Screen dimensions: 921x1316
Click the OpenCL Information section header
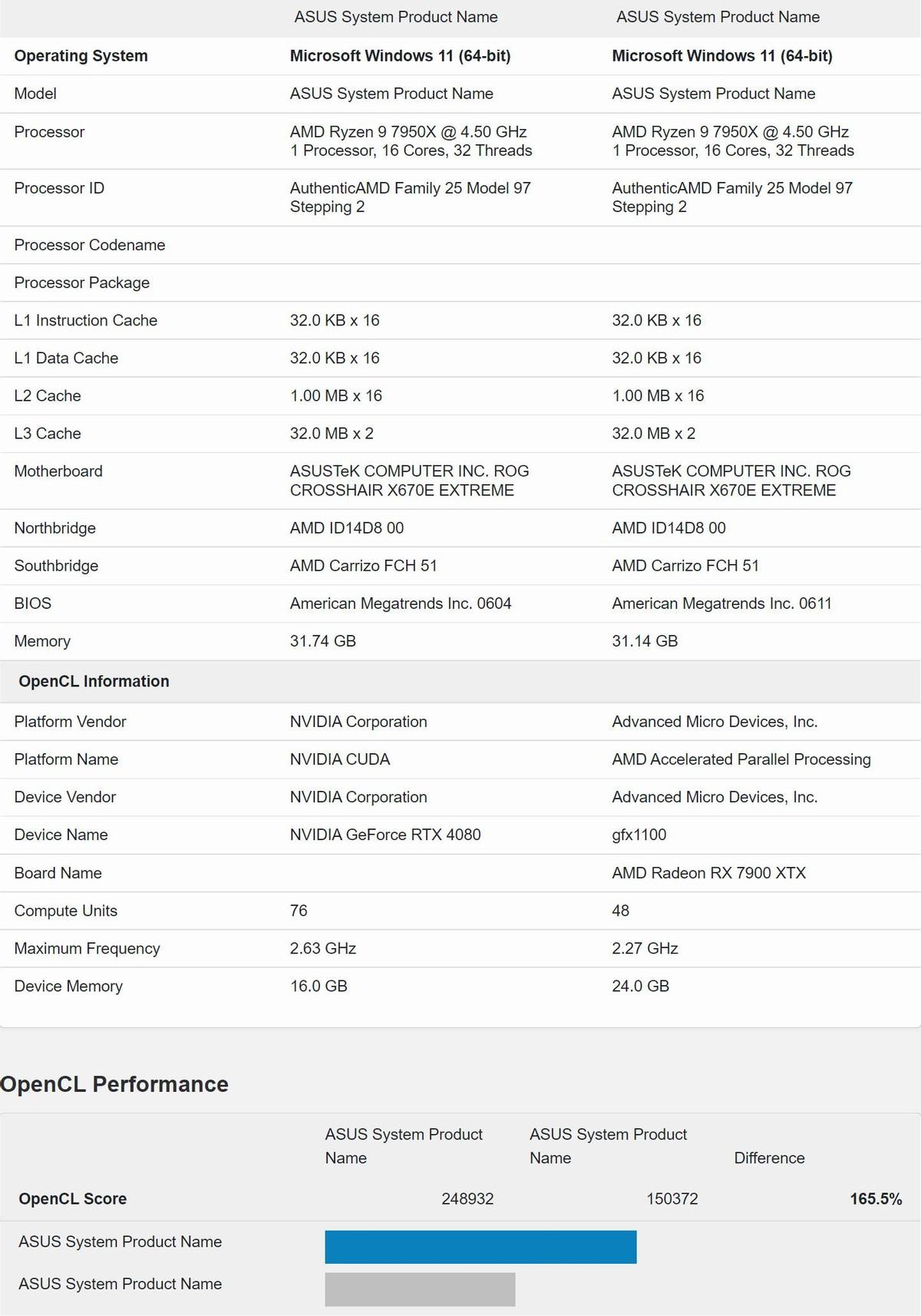click(x=94, y=681)
